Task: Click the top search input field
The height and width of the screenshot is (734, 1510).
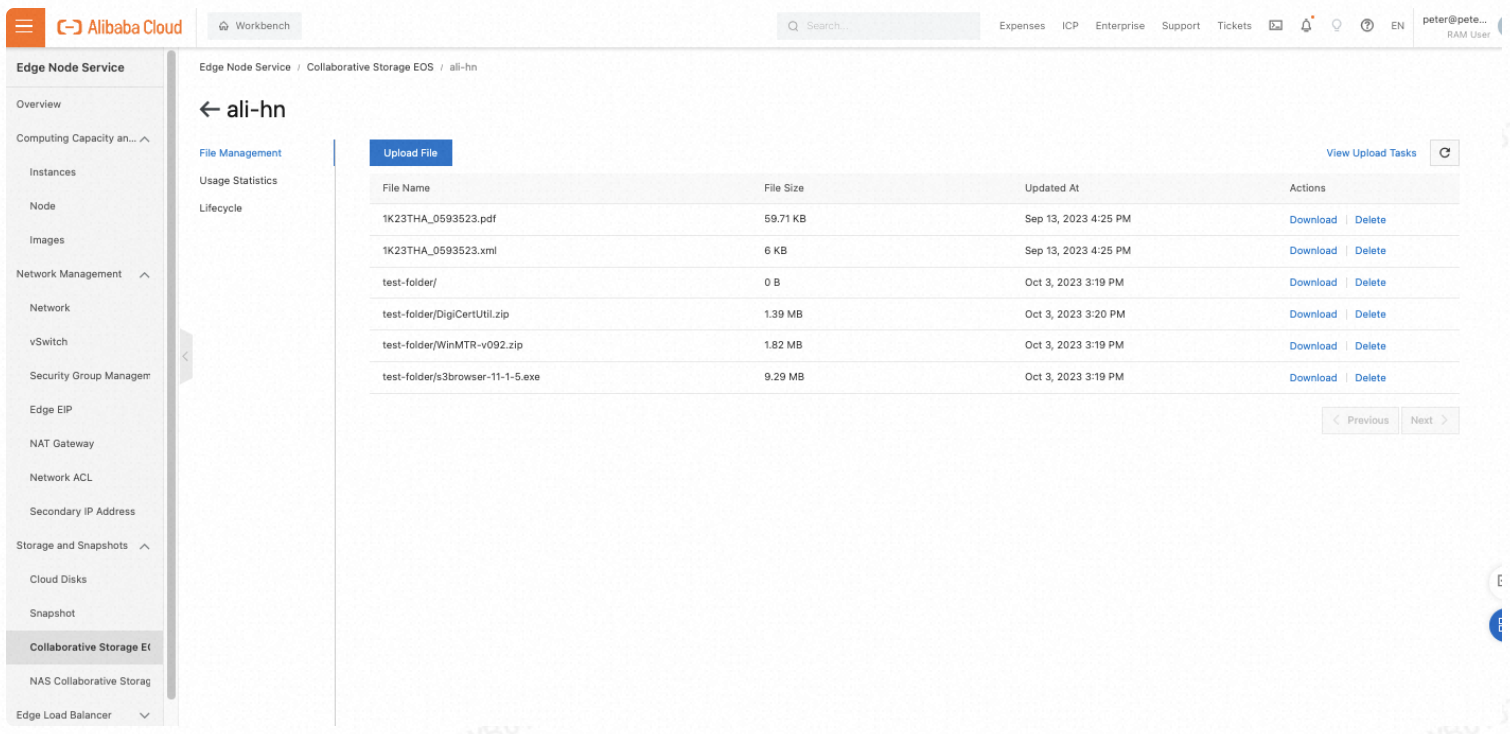Action: tap(878, 26)
